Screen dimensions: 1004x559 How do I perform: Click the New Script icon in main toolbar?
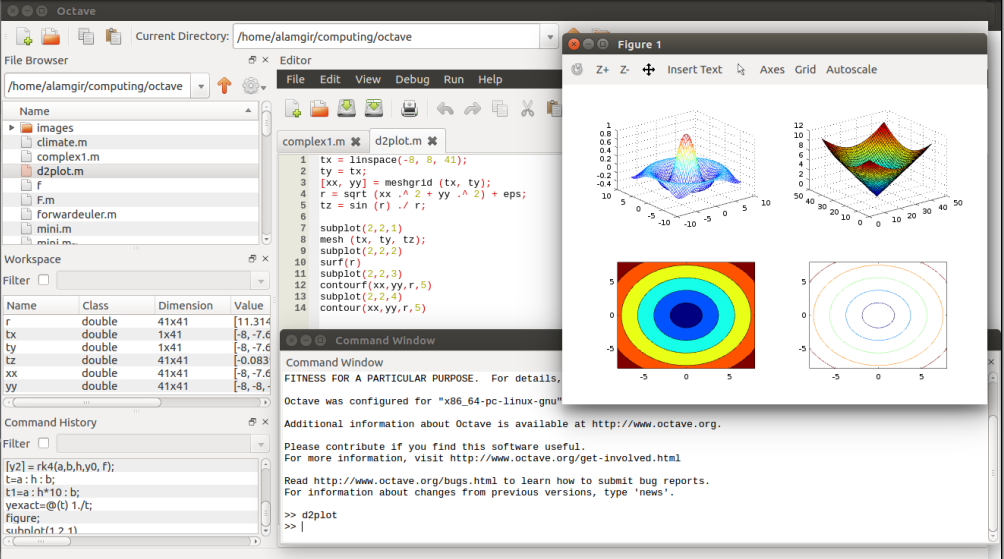pyautogui.click(x=24, y=37)
